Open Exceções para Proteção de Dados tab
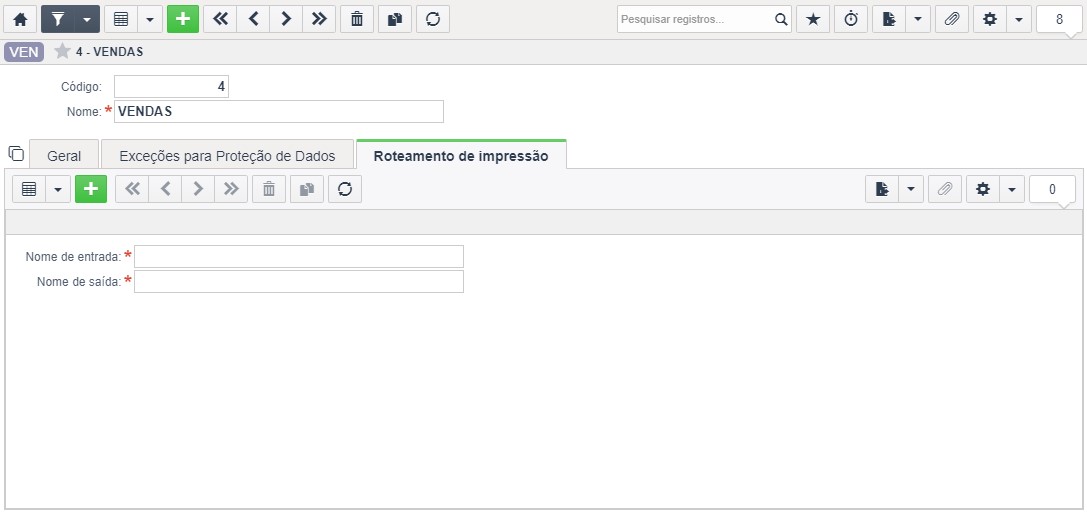This screenshot has height=513, width=1087. tap(227, 156)
